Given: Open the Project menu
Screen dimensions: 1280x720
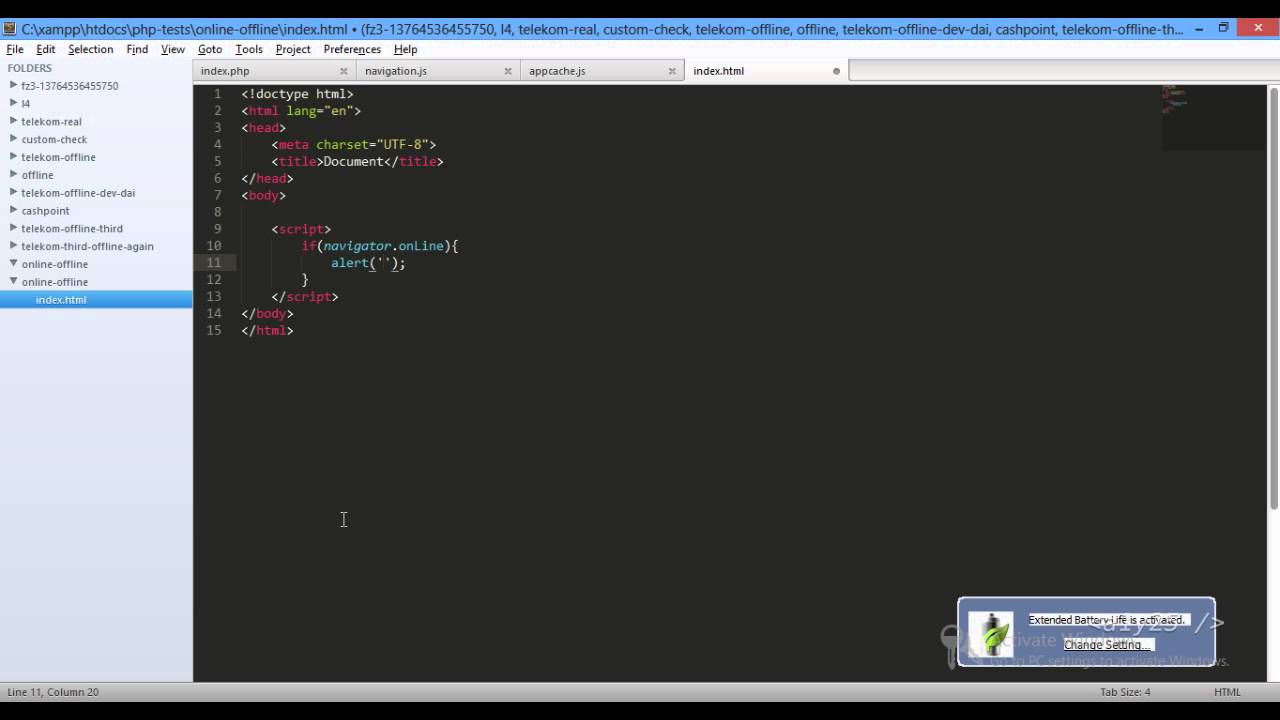Looking at the screenshot, I should coord(293,49).
